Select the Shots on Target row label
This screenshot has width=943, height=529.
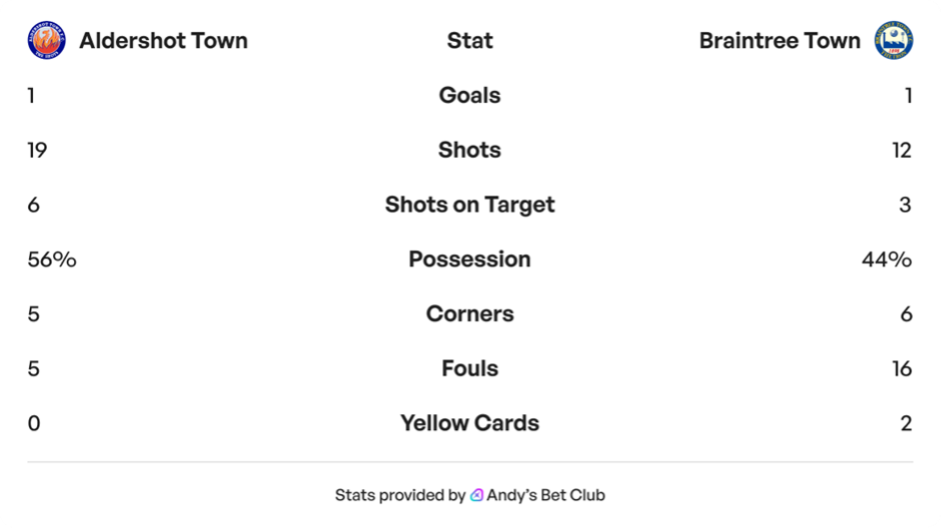point(470,205)
